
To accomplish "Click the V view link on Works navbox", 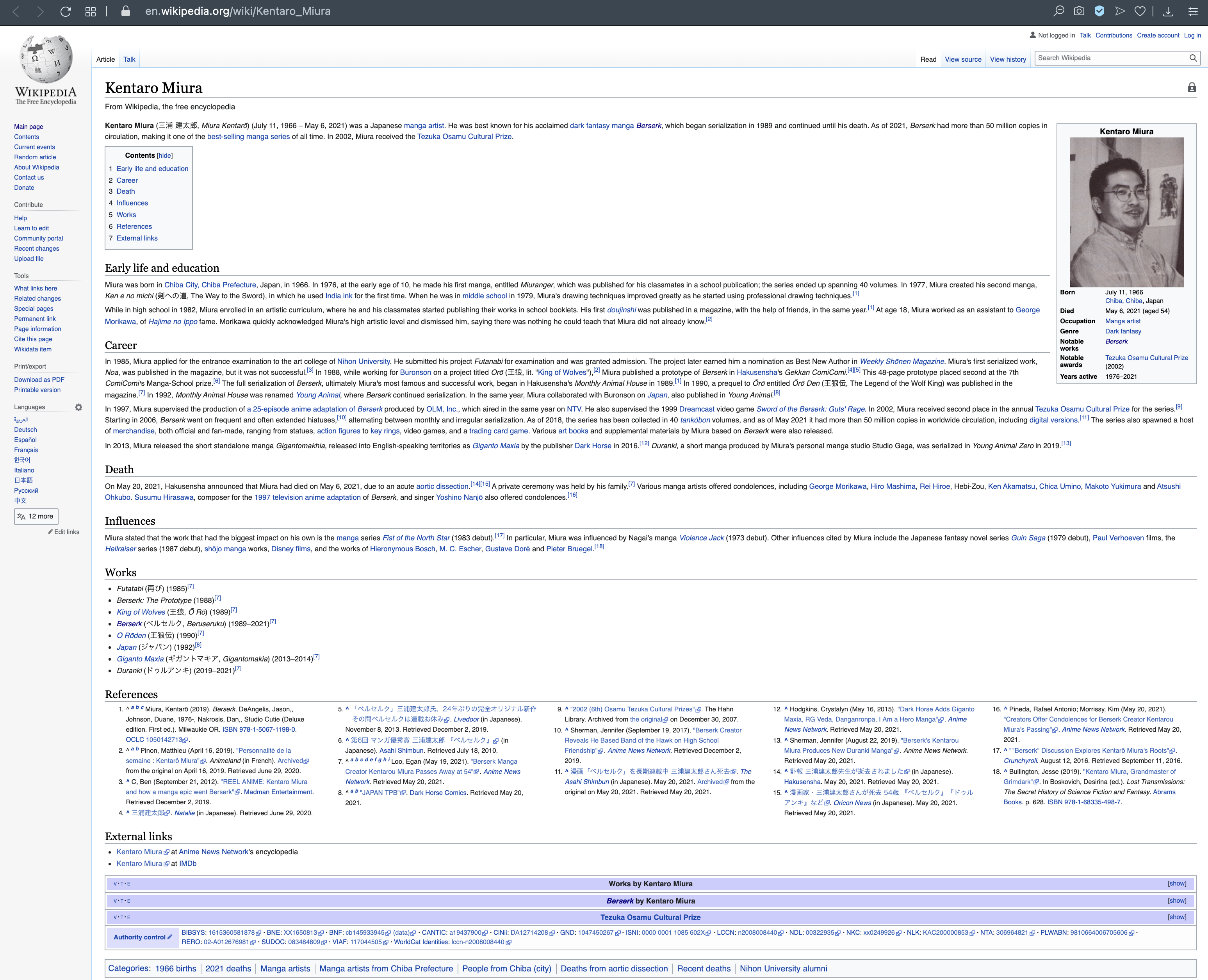I will (115, 884).
